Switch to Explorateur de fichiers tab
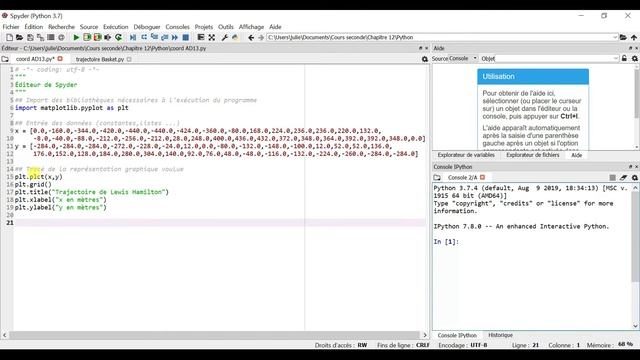This screenshot has width=640, height=360. tap(533, 155)
